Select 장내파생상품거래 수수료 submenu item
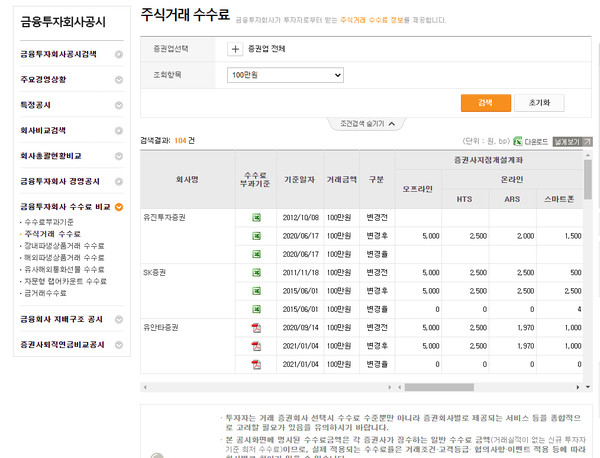The height and width of the screenshot is (458, 600). 64,246
